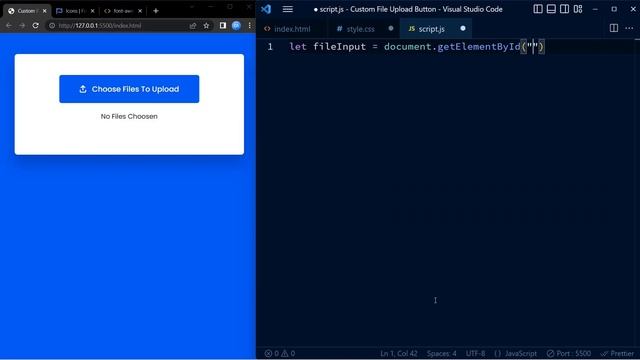
Task: Open errors and warnings in status bar
Action: coord(280,353)
